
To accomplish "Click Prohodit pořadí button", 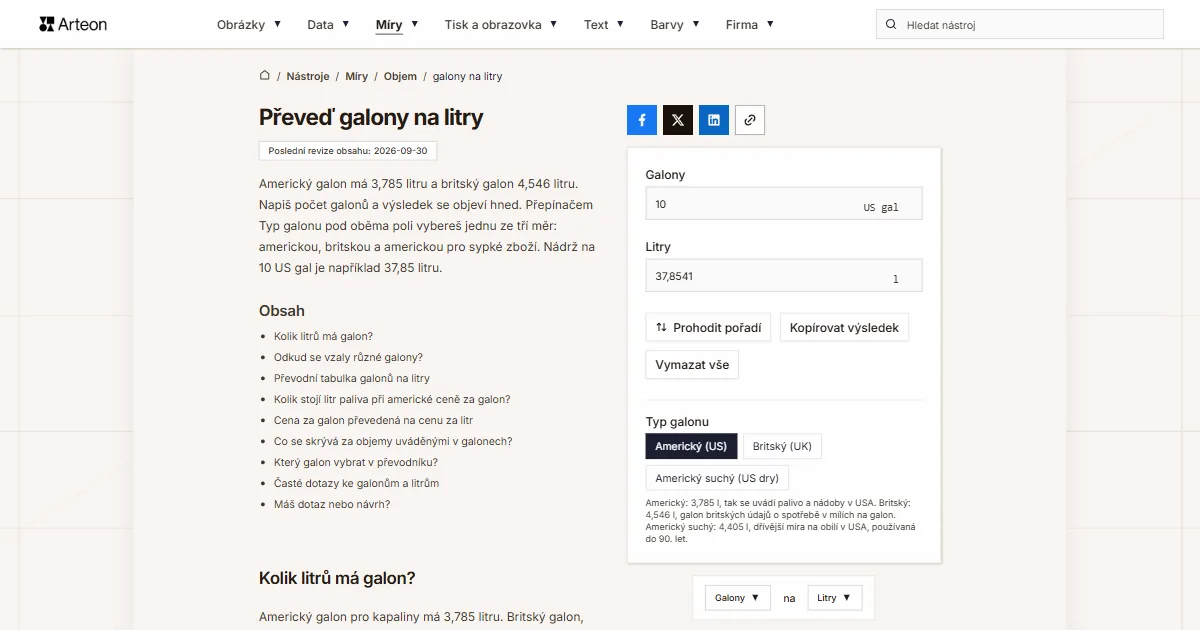I will (708, 327).
